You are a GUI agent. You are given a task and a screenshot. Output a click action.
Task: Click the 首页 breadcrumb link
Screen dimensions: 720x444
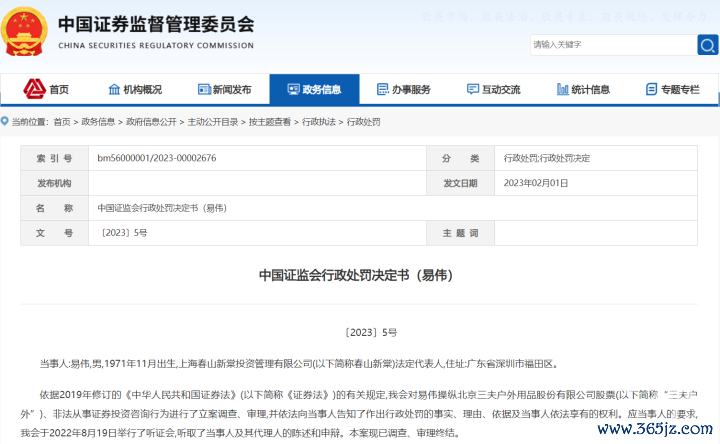pos(62,122)
